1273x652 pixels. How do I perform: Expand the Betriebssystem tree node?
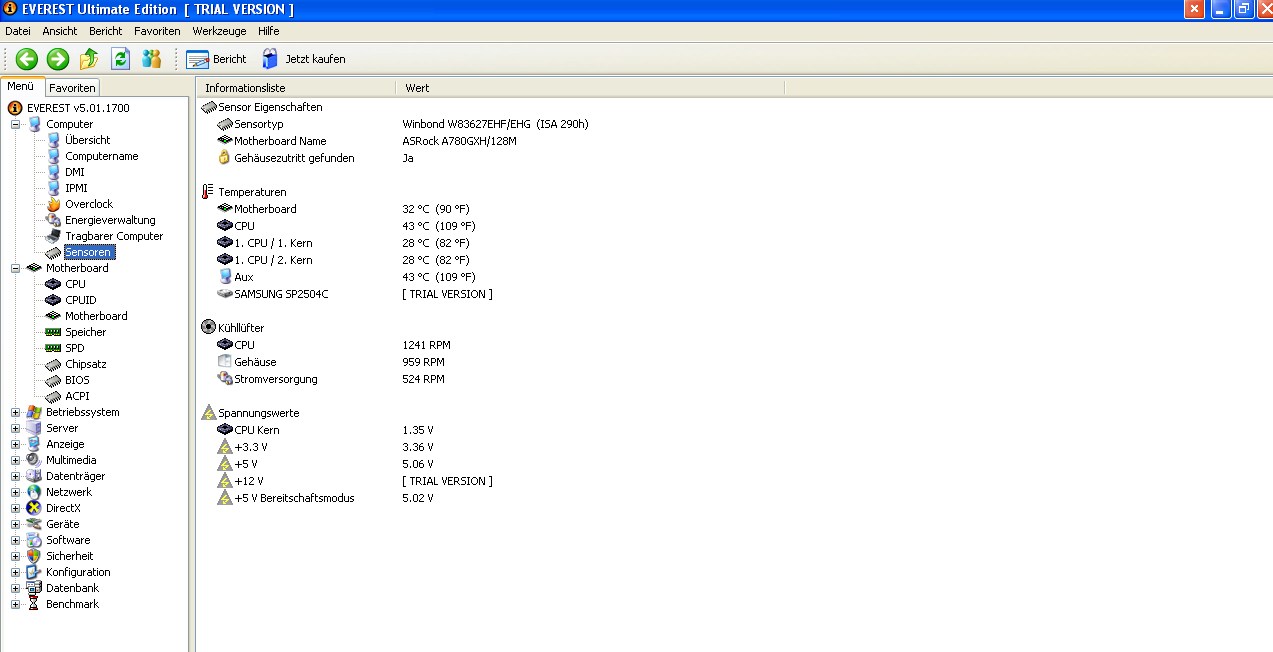[16, 412]
